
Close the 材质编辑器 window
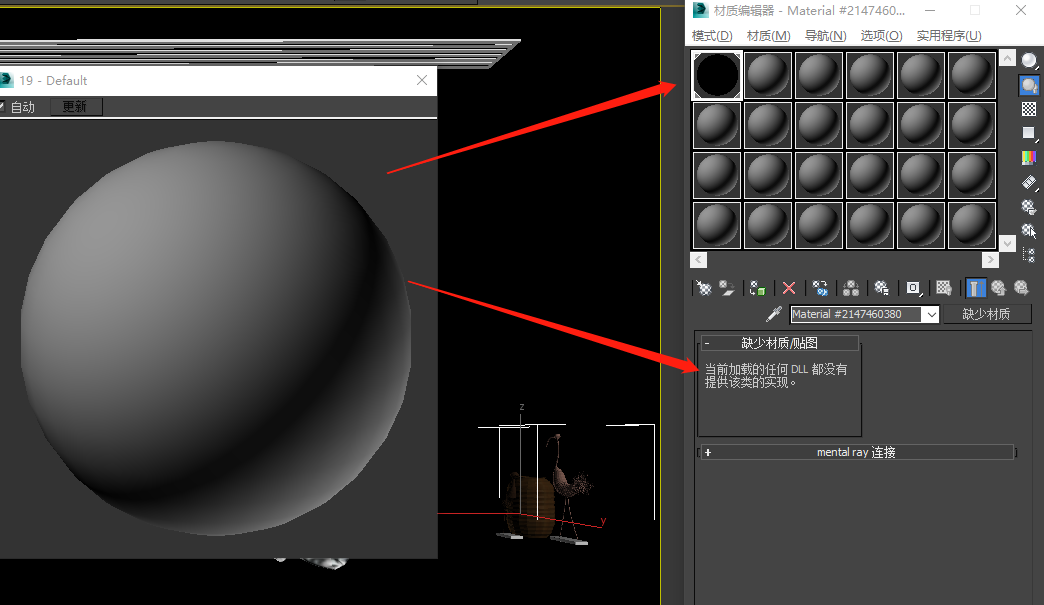[x=1021, y=11]
